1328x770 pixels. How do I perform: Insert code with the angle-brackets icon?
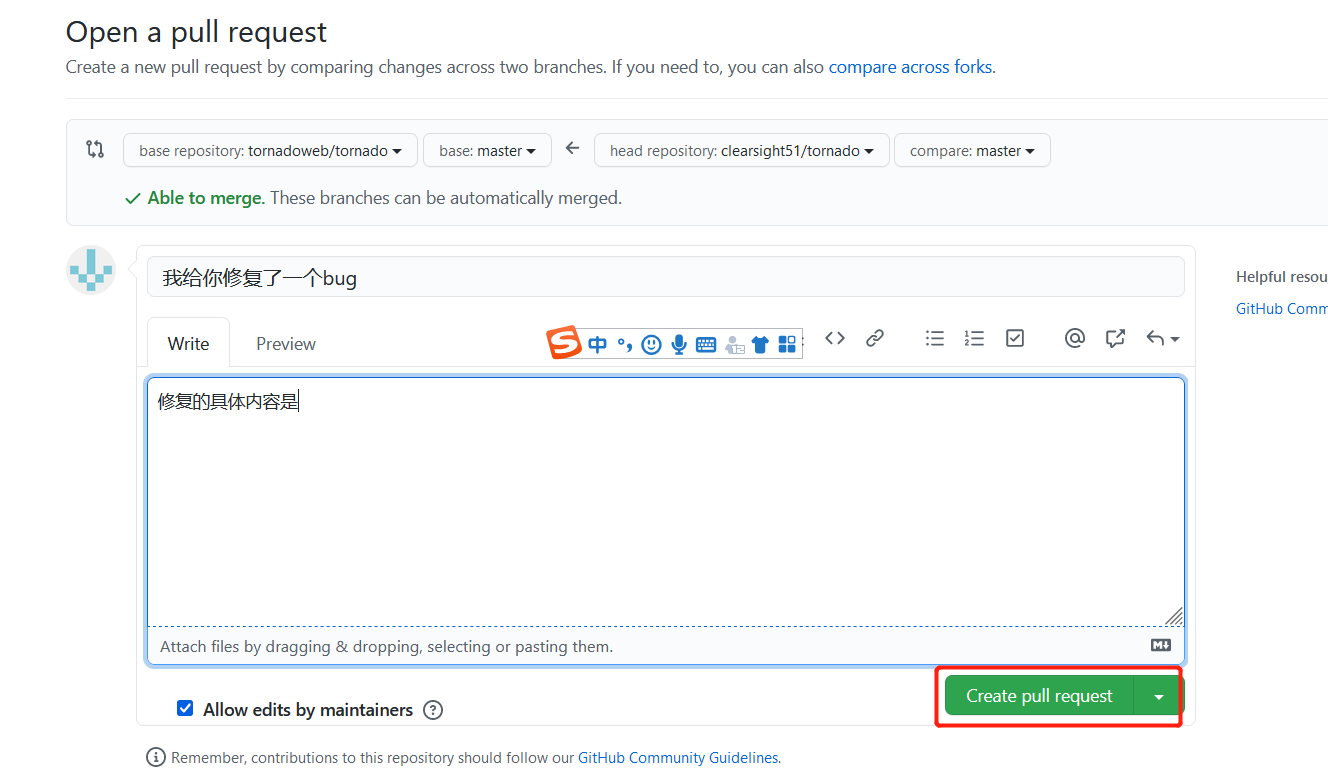pyautogui.click(x=835, y=338)
